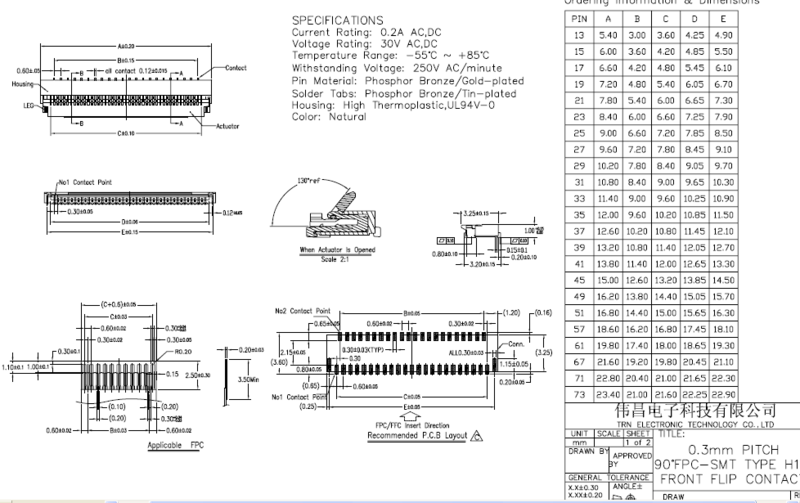Click the Scale 2:1 label
The height and width of the screenshot is (503, 800).
click(335, 259)
